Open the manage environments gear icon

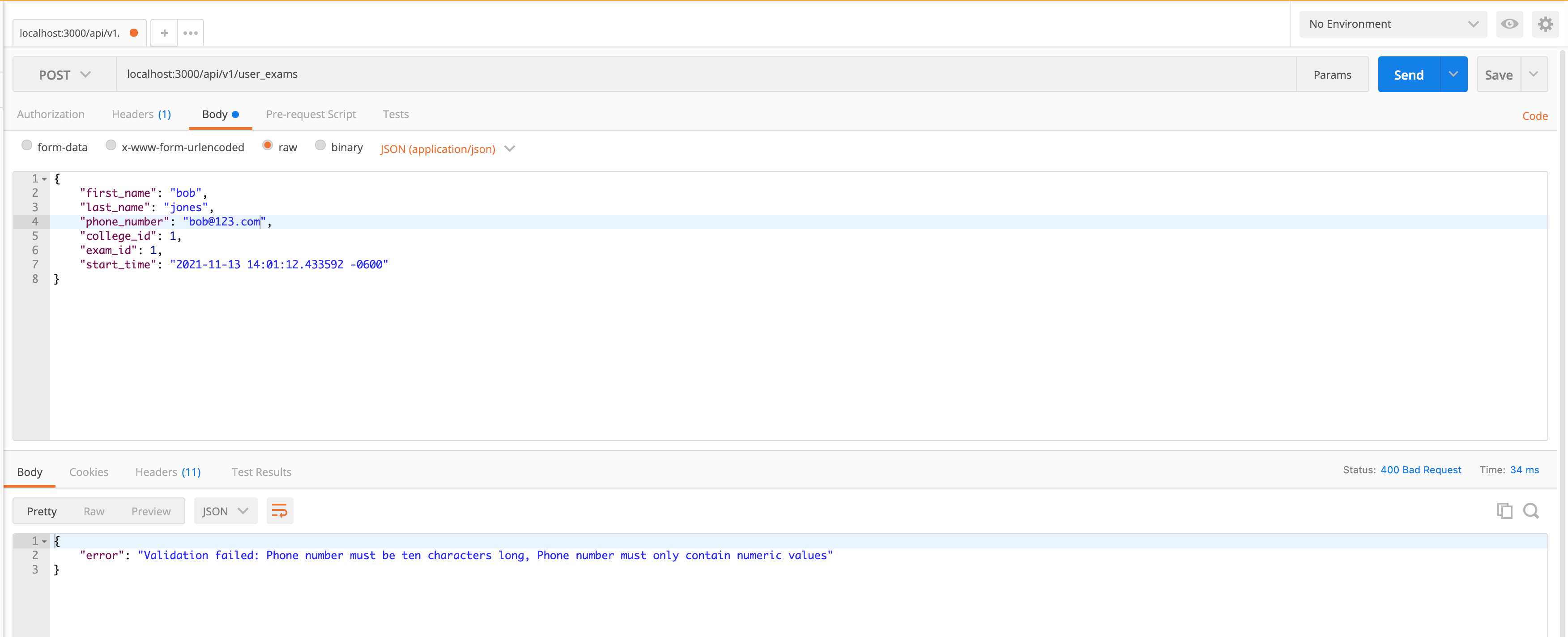tap(1545, 24)
